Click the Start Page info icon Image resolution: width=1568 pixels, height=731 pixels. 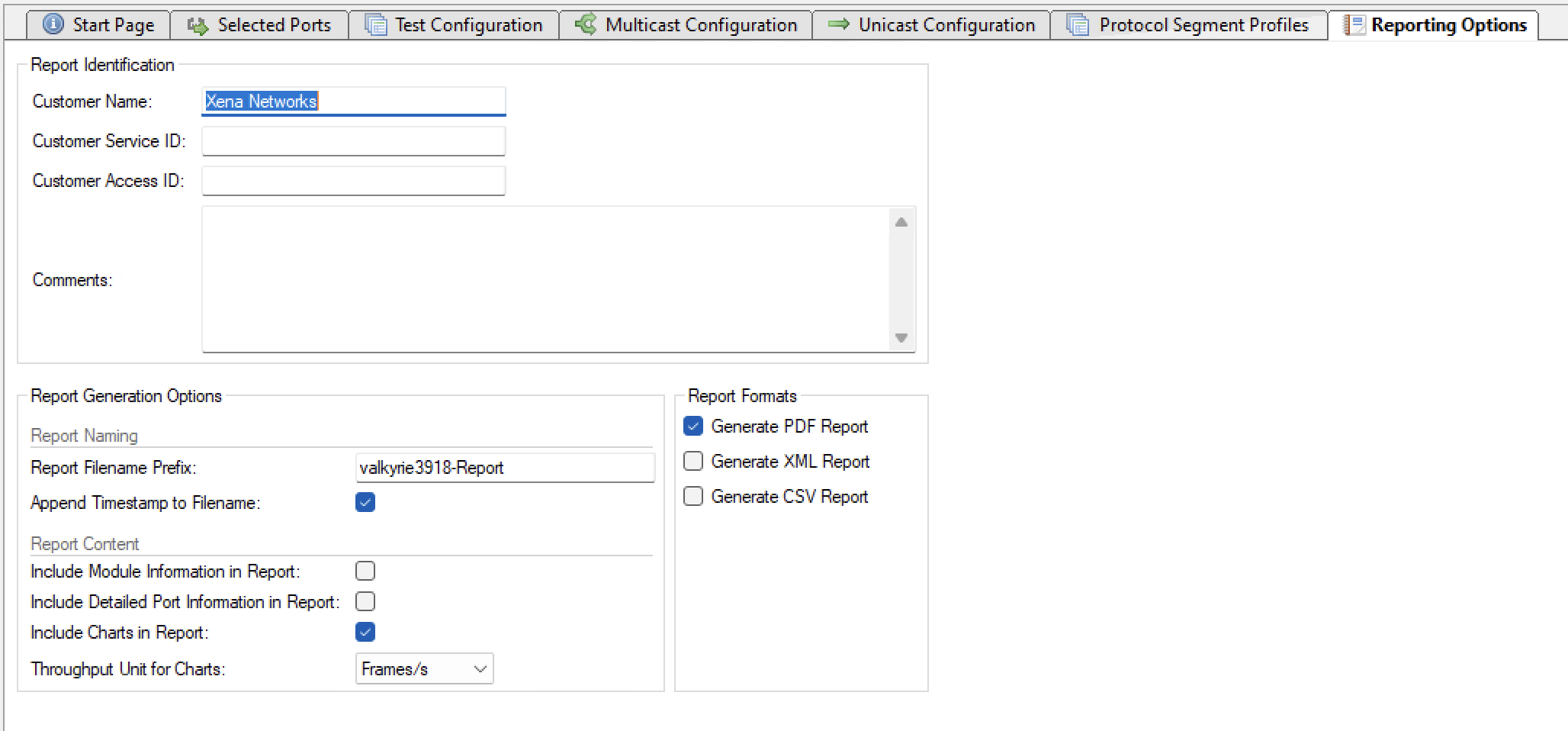[x=53, y=24]
